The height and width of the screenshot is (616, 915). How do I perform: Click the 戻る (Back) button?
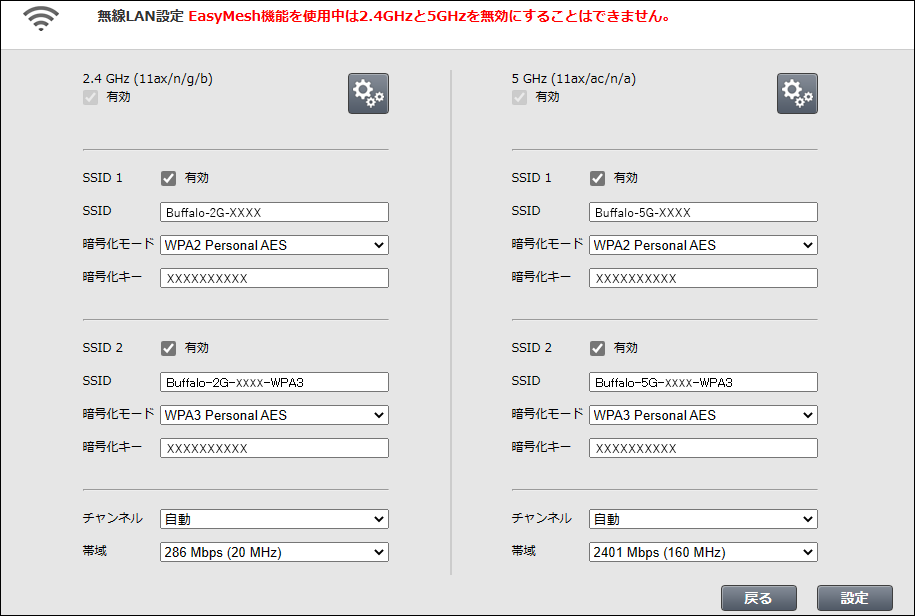click(759, 598)
